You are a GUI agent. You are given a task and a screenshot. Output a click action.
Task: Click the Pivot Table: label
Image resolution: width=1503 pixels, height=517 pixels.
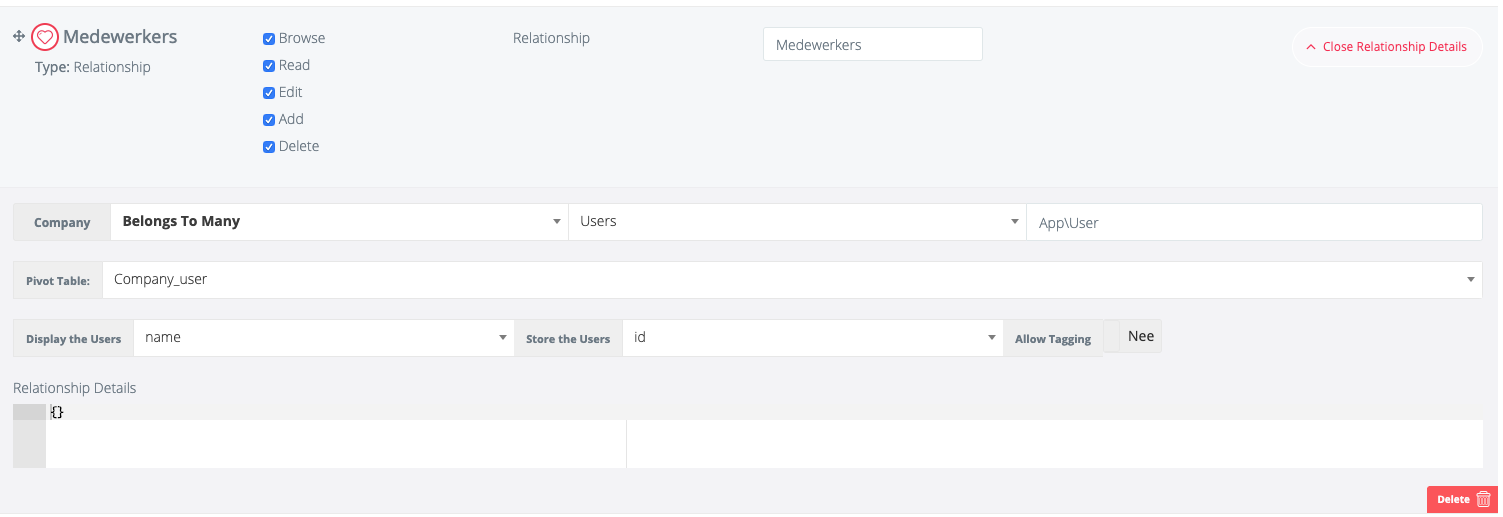[x=58, y=281]
